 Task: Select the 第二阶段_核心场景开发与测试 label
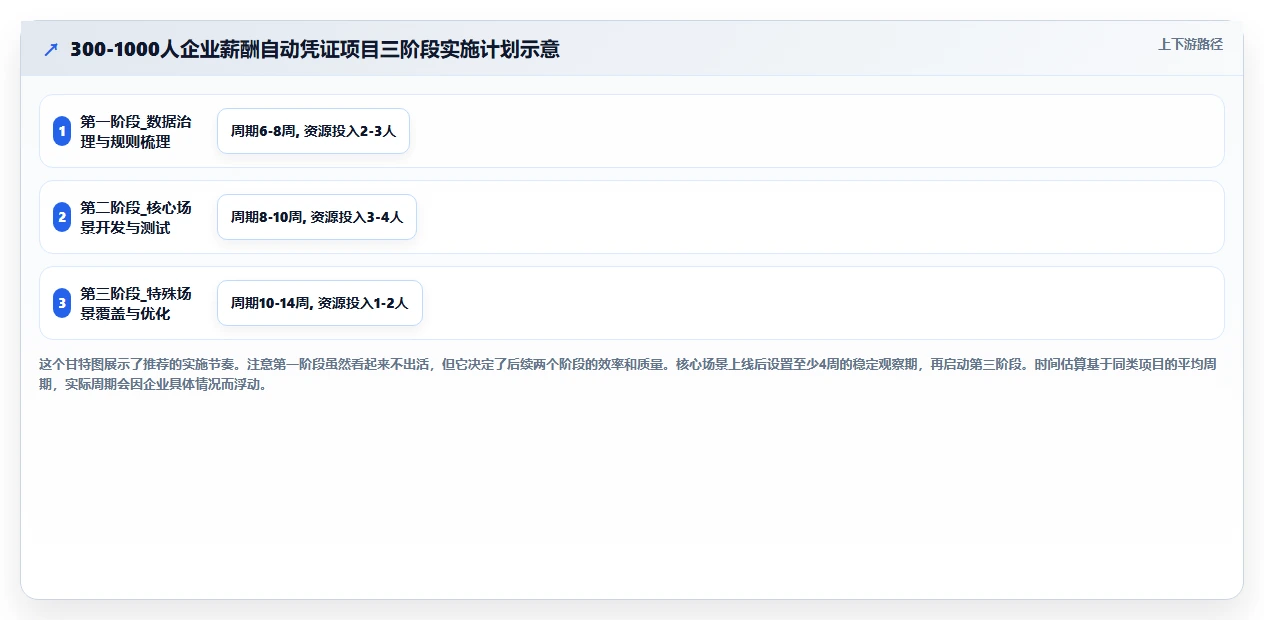[x=136, y=217]
